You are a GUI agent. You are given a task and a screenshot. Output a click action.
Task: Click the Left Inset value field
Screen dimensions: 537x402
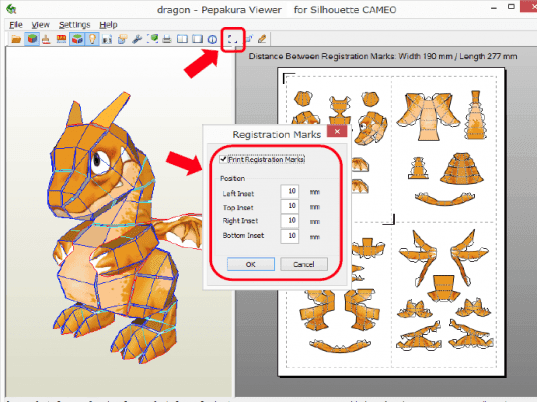(289, 191)
